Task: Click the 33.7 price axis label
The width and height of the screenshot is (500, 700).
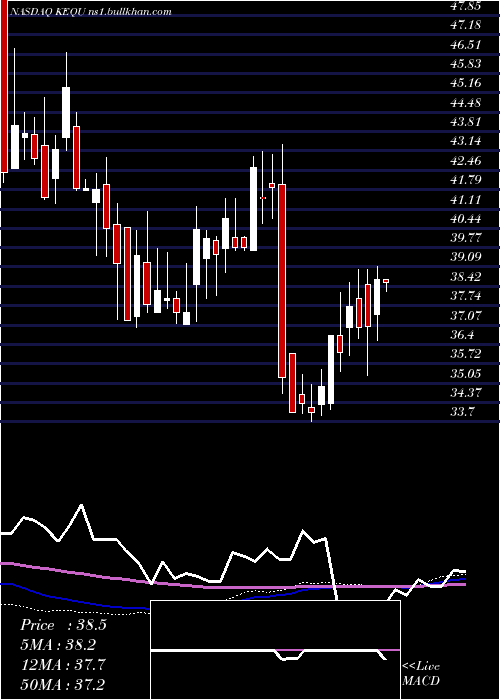Action: (x=462, y=412)
